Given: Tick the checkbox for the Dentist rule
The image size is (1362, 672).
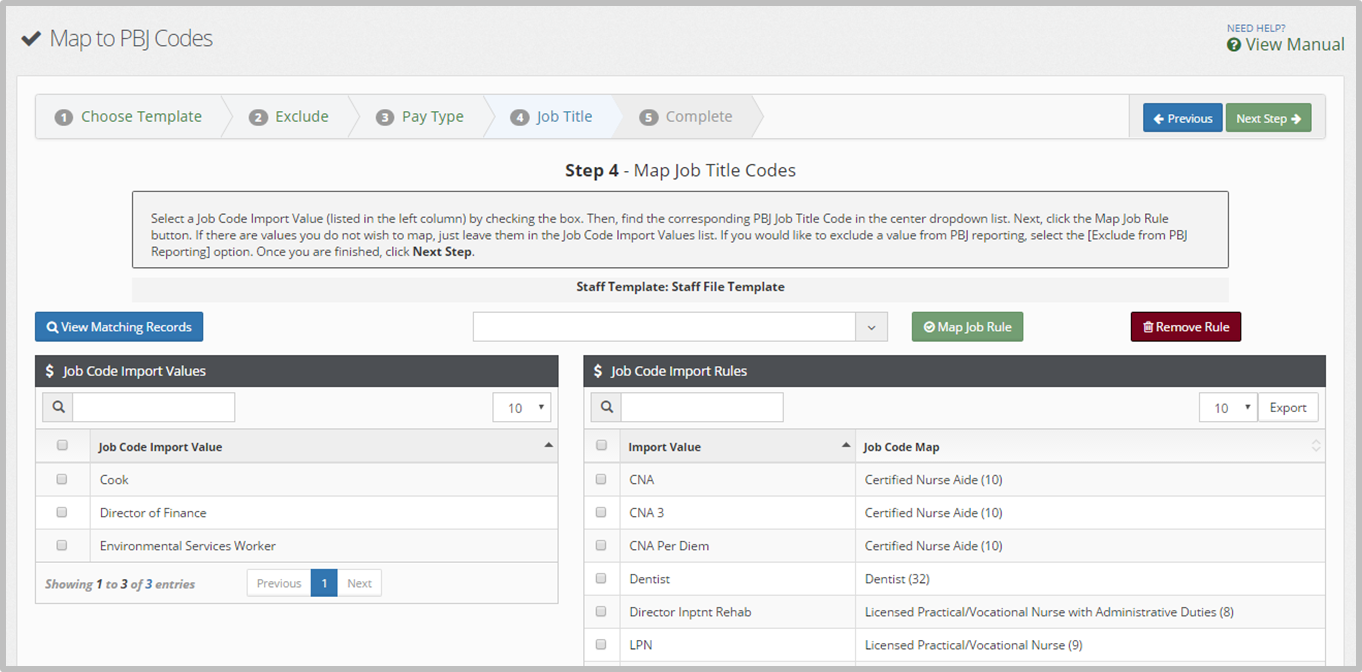Looking at the screenshot, I should point(601,578).
